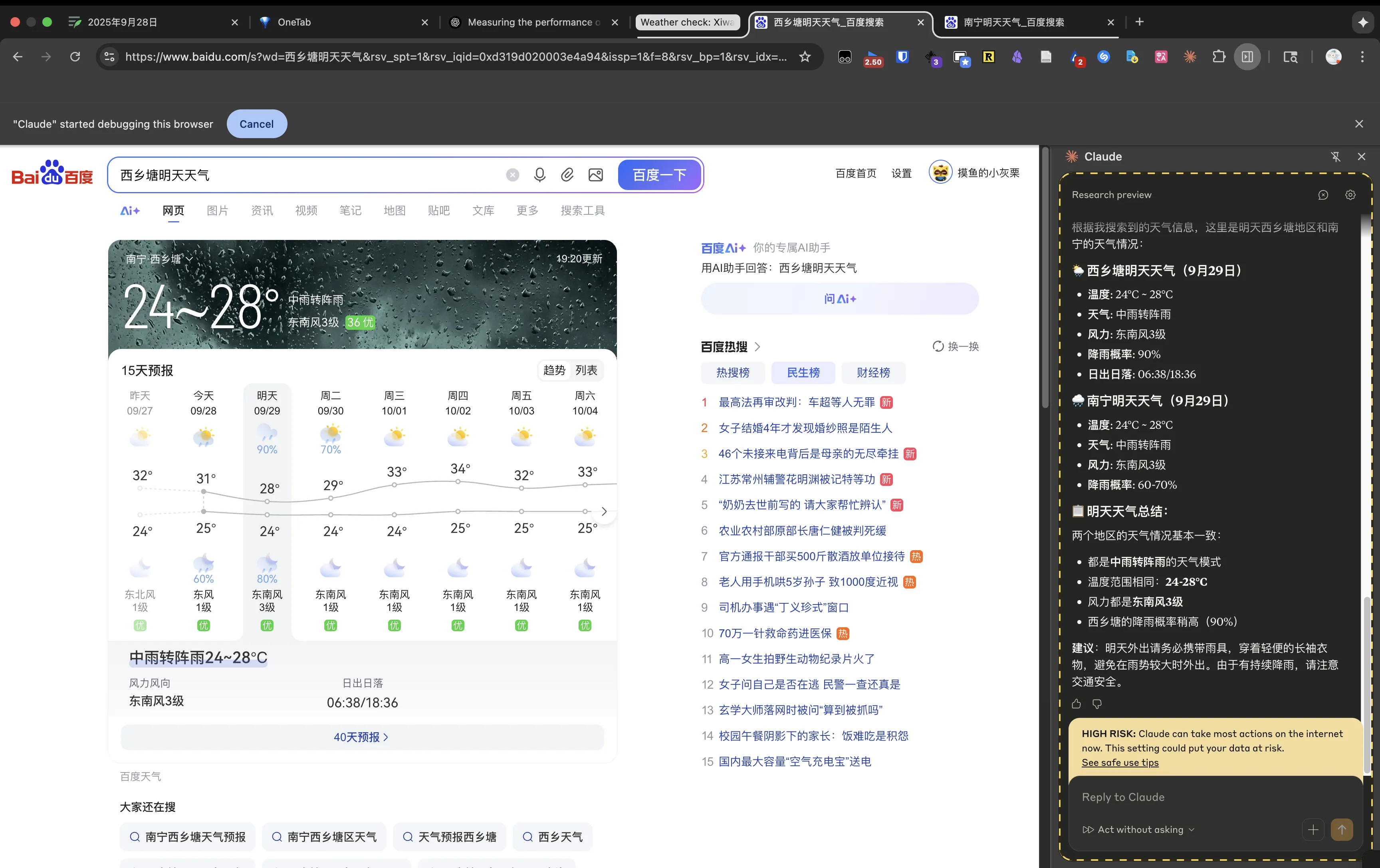Open the browser extensions puzzle icon
Screen dimensions: 1380x868
[x=1218, y=57]
